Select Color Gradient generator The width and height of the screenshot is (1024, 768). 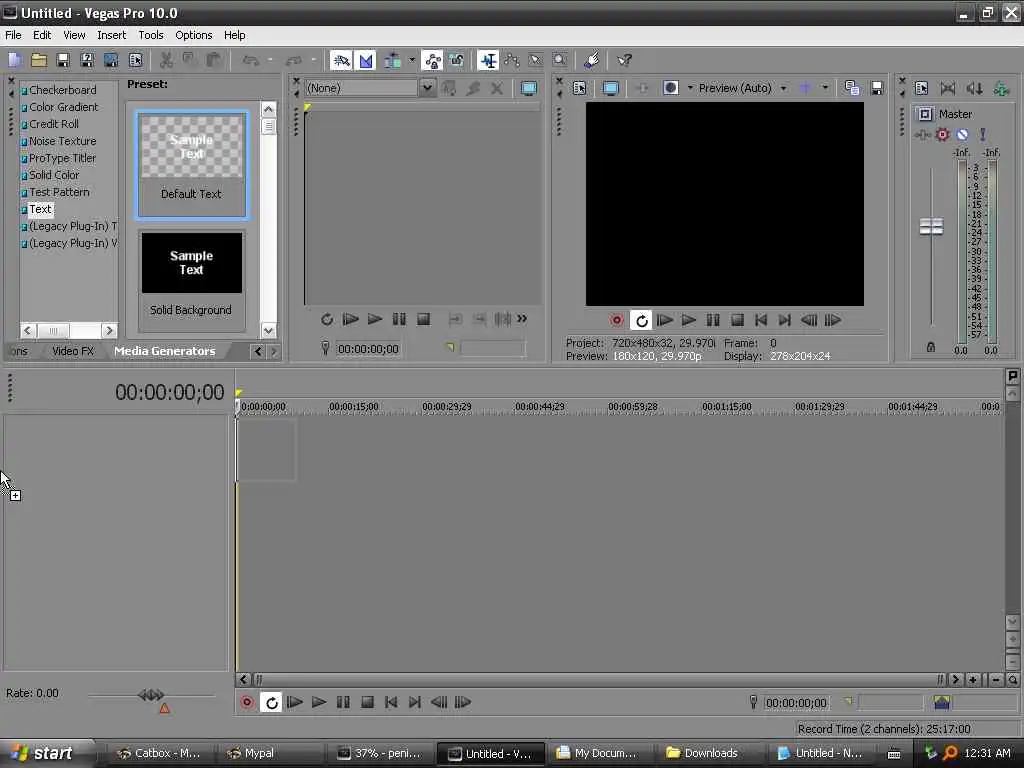(63, 107)
